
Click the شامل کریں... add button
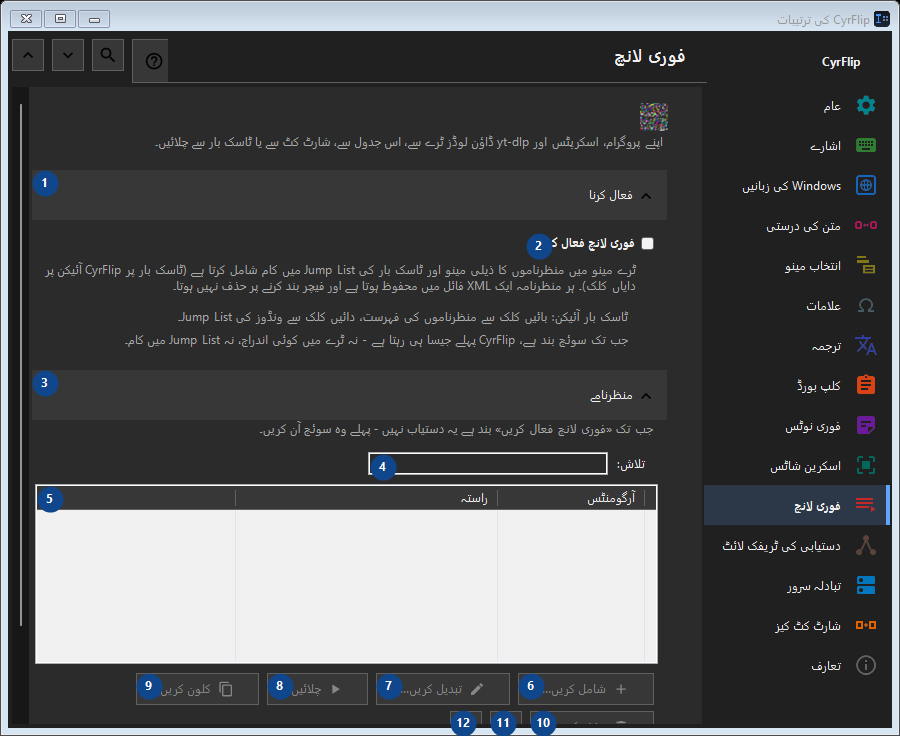[x=585, y=689]
